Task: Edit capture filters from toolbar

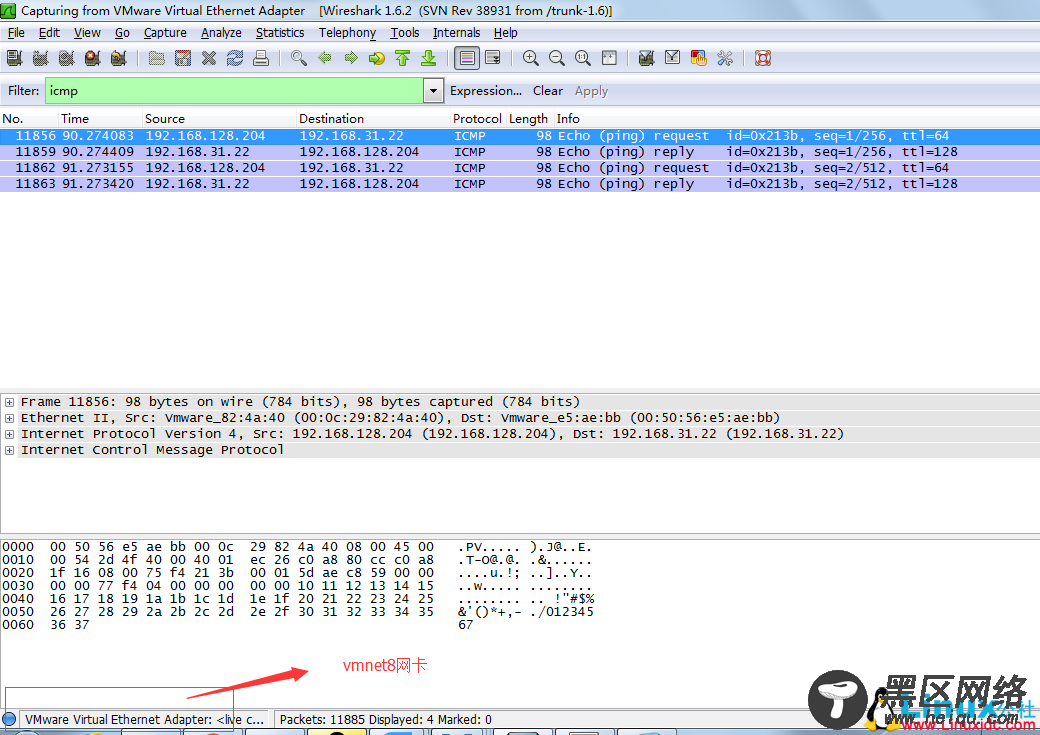Action: click(647, 58)
